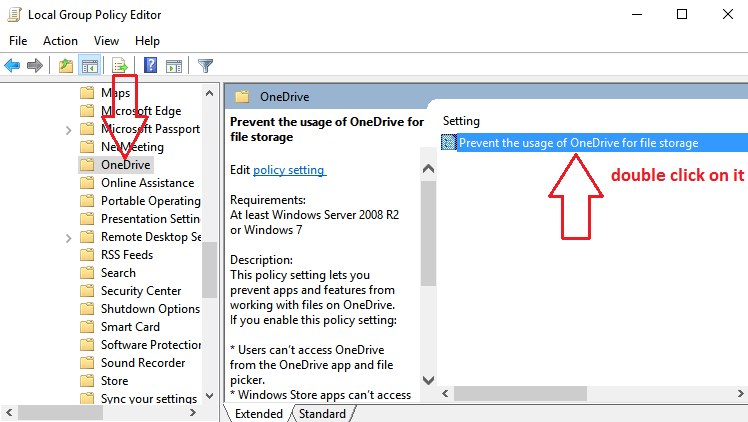The width and height of the screenshot is (748, 422).
Task: Expand the Remote Desktop Services tree node
Action: [68, 237]
